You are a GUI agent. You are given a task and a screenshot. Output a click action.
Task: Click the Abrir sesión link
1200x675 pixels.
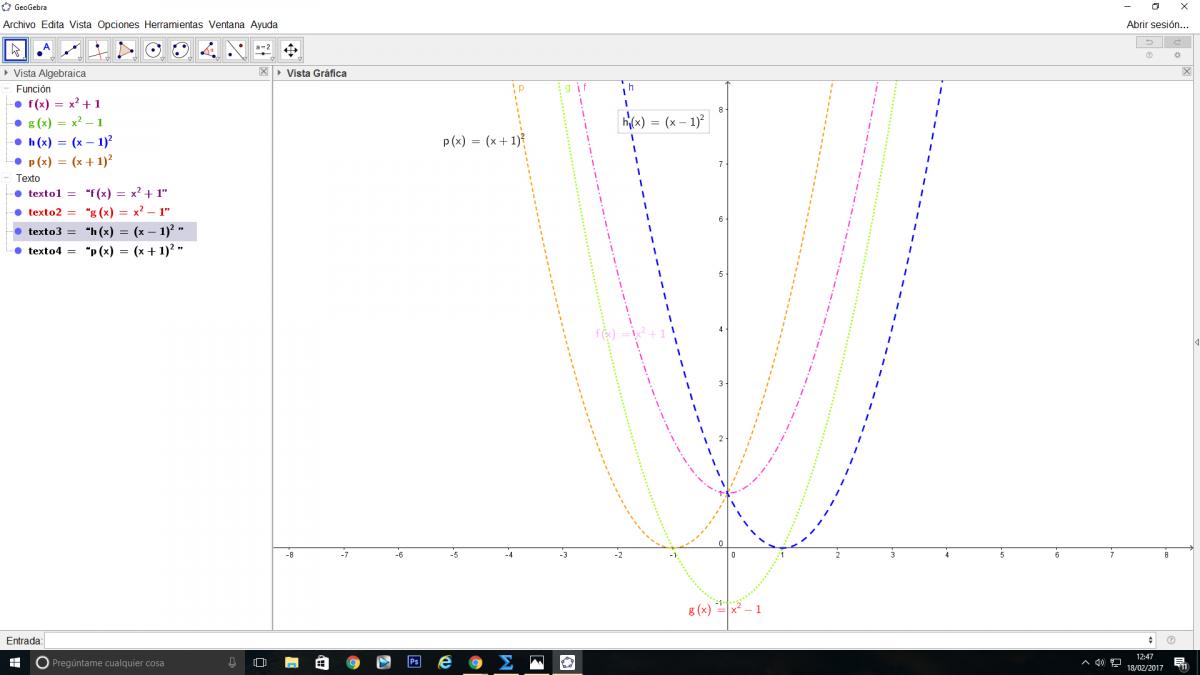click(x=1158, y=24)
